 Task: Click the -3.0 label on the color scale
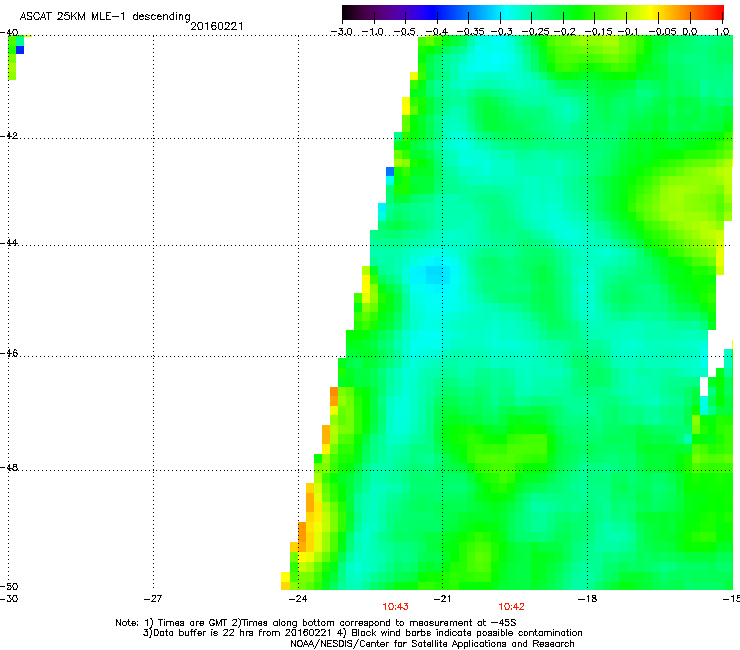(341, 32)
